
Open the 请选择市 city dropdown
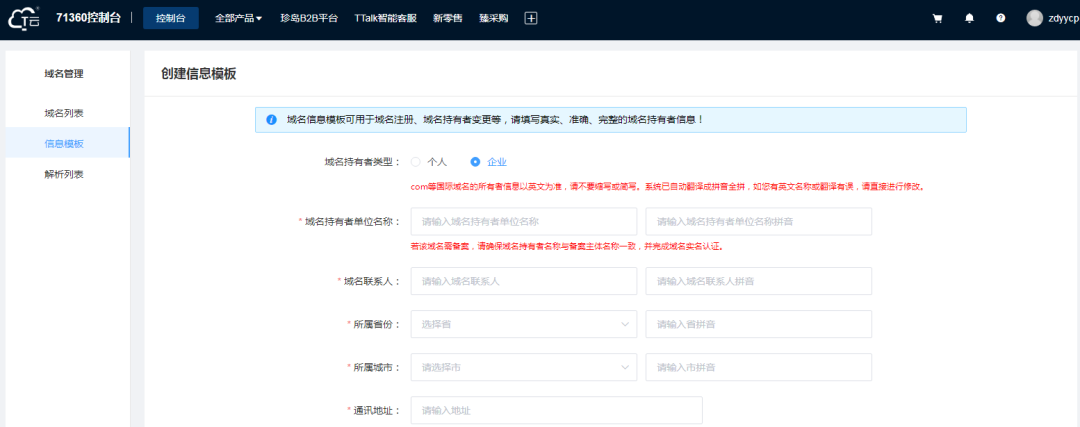524,367
